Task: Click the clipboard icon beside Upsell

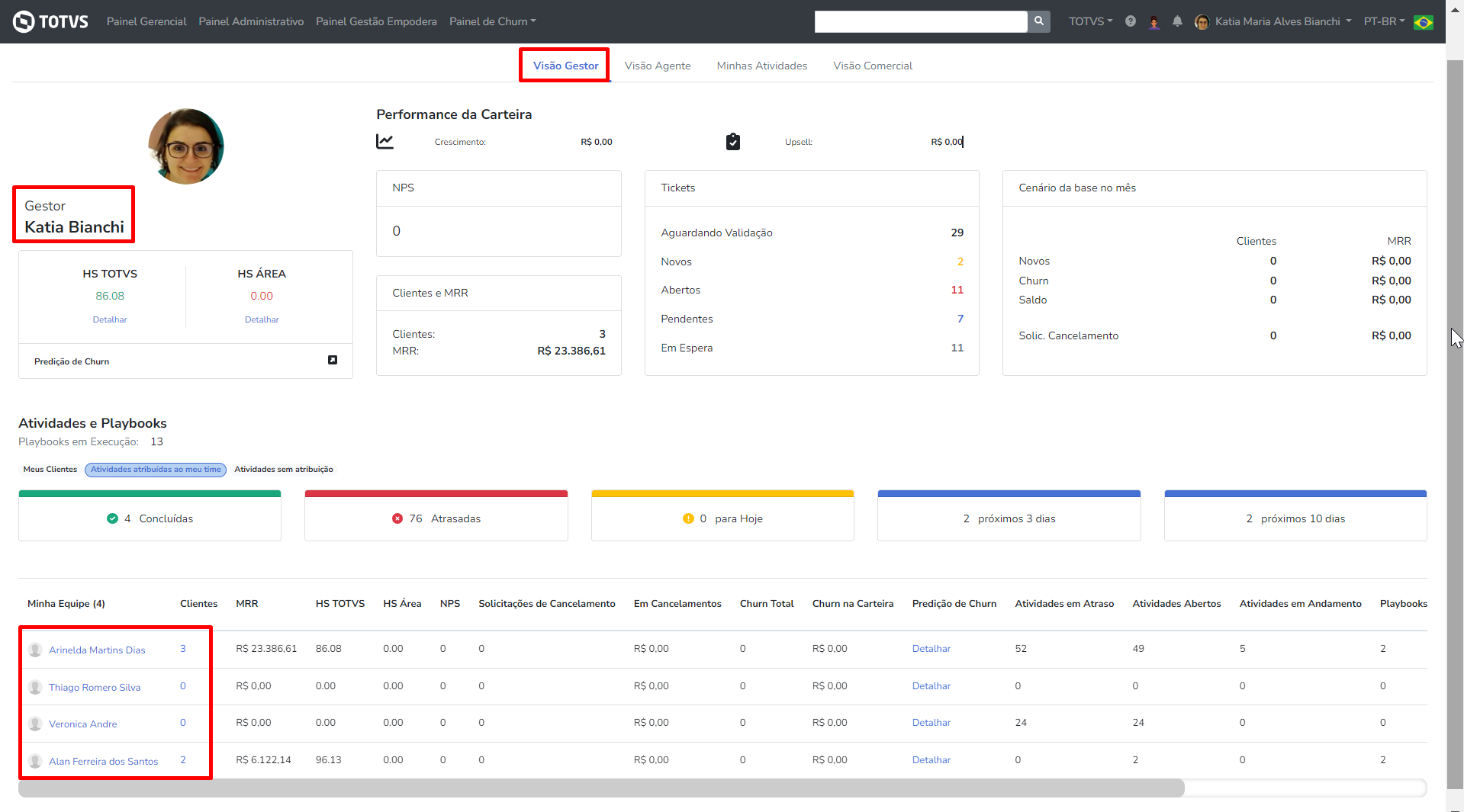Action: pos(733,142)
